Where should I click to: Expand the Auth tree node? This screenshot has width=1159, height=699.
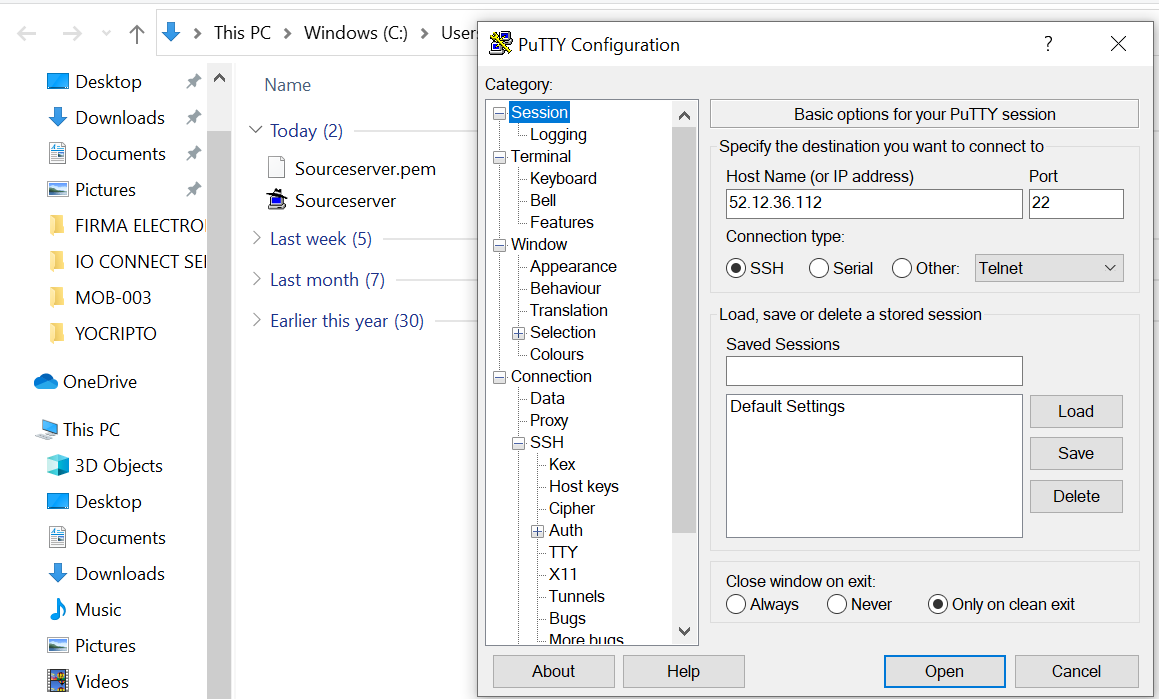pyautogui.click(x=538, y=531)
